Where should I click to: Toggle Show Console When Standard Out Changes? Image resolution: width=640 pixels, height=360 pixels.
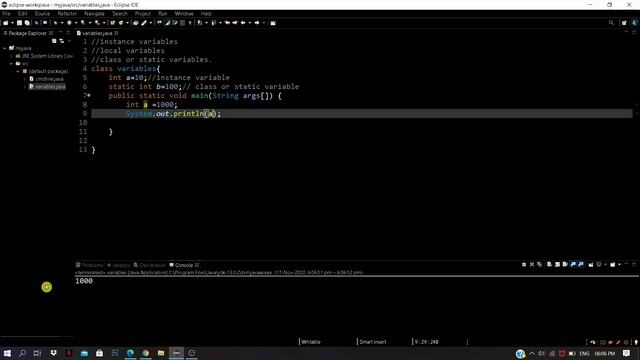(x=573, y=264)
